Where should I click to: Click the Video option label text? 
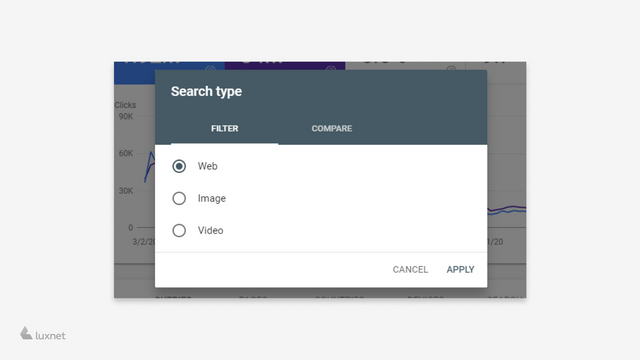tap(210, 231)
